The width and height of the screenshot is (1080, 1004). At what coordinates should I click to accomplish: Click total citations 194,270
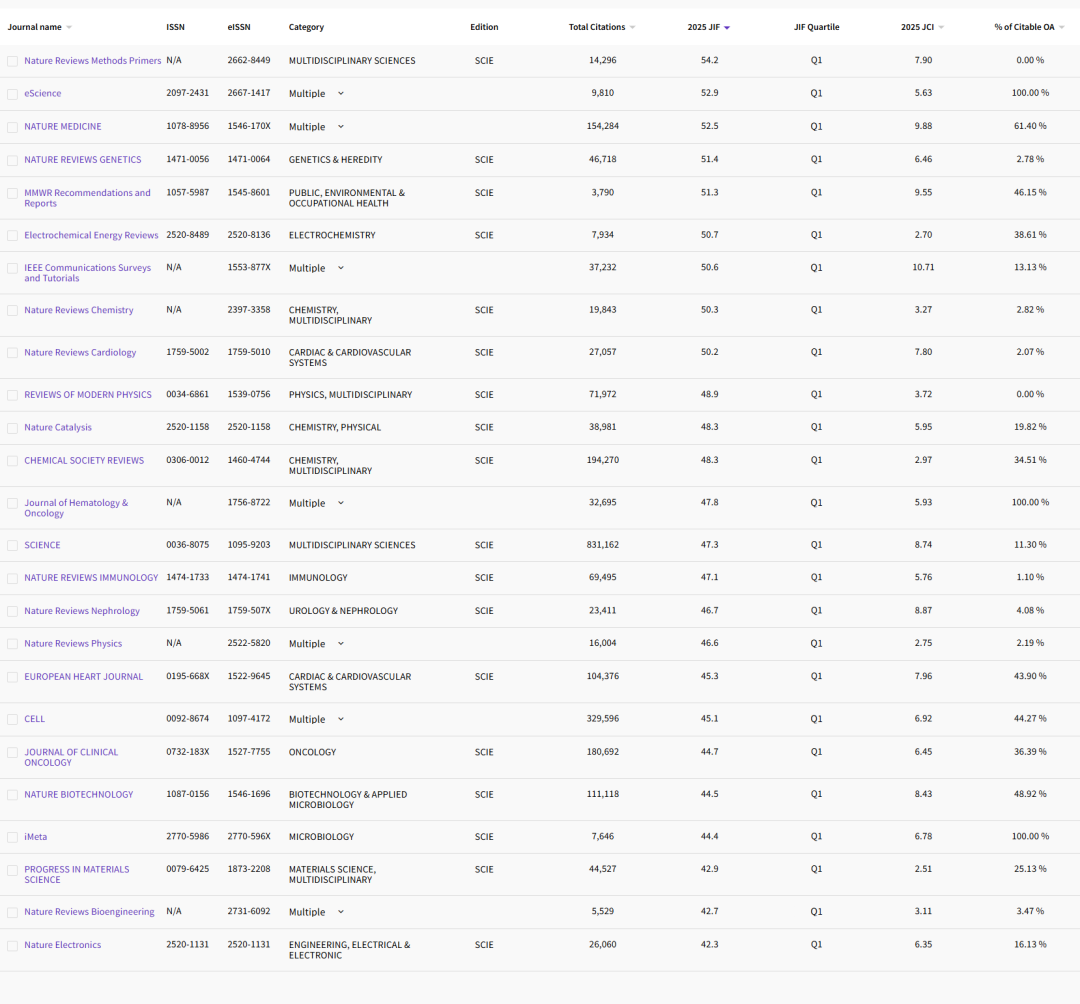click(x=603, y=460)
